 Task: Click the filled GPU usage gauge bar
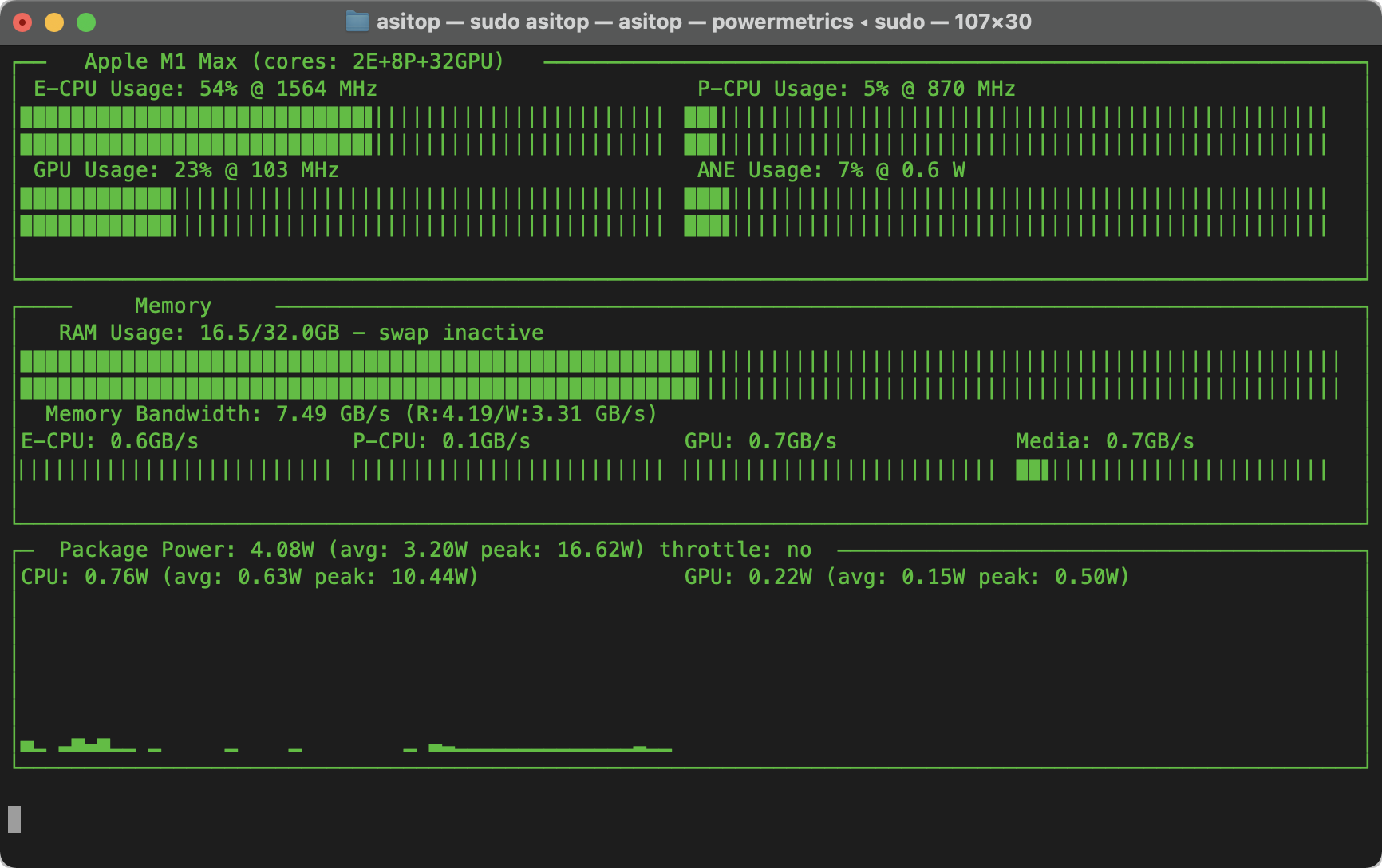(x=96, y=212)
